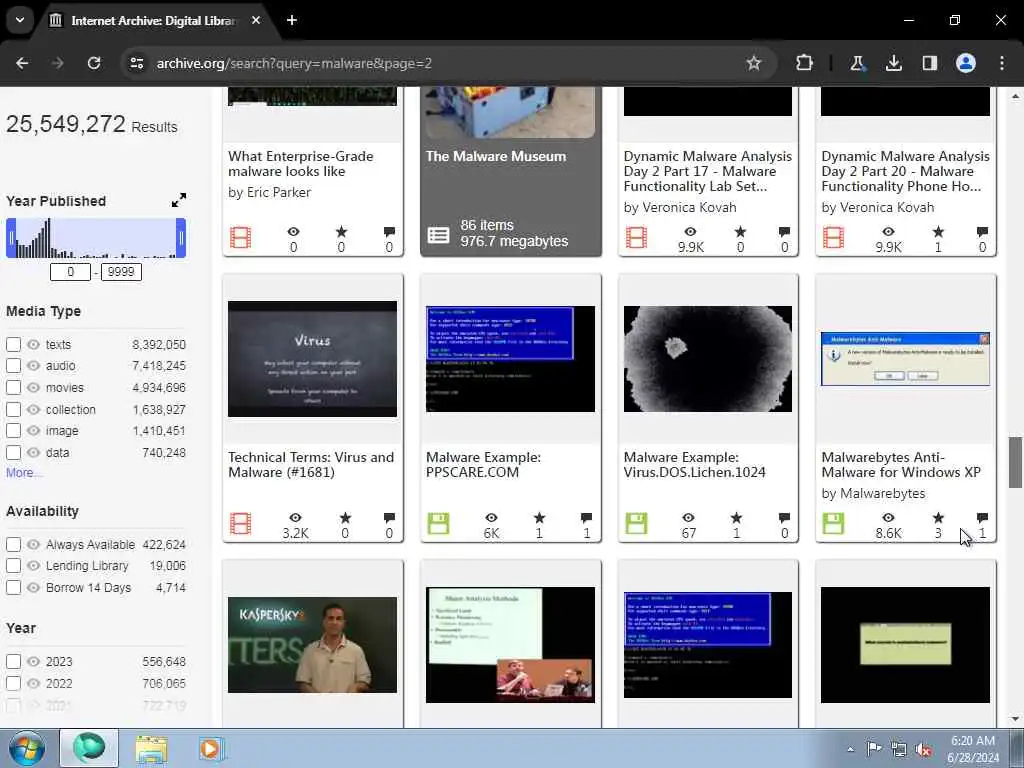Screen dimensions: 1024x768
Task: Check the audio media type checkbox
Action: click(13, 366)
